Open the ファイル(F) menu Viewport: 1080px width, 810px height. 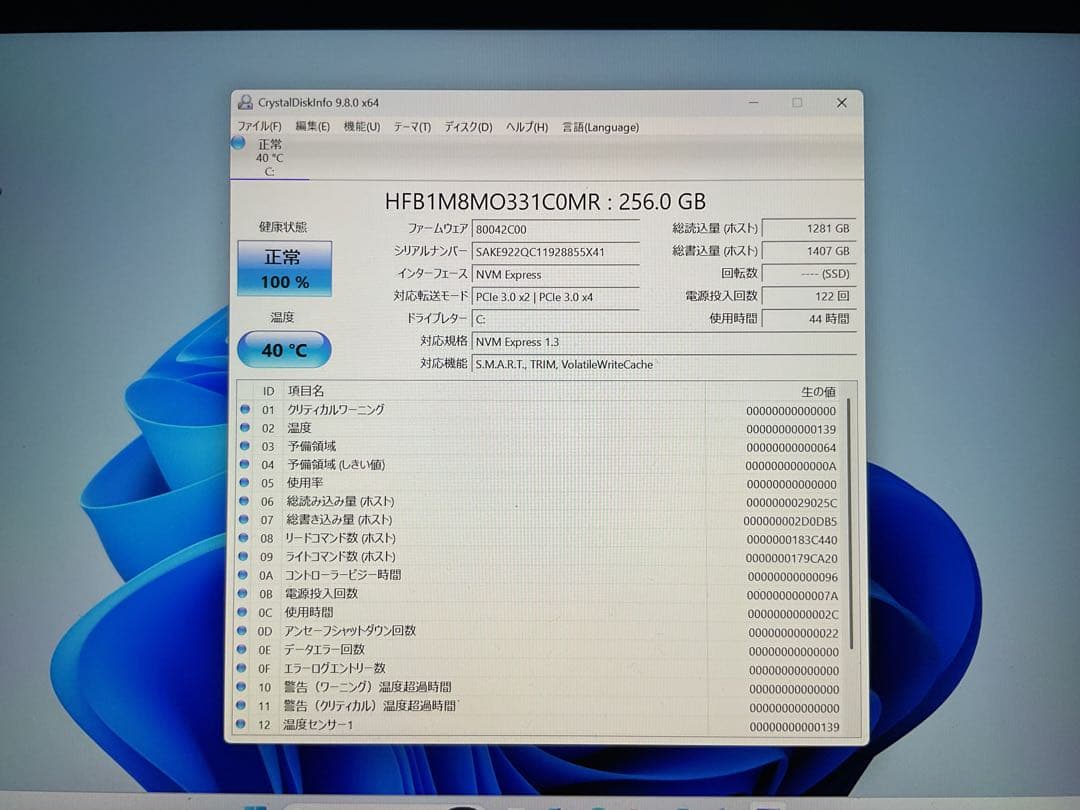click(x=259, y=127)
